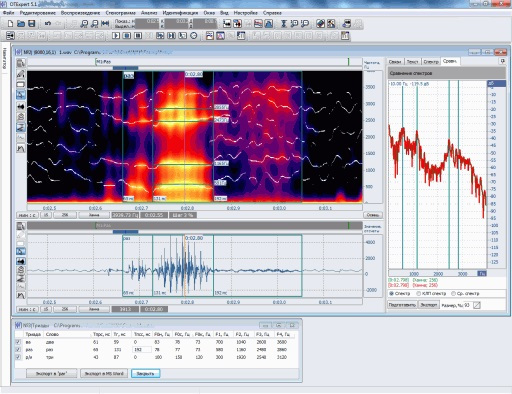Open the Воспроизведение menu
512x394 pixels.
[x=80, y=13]
